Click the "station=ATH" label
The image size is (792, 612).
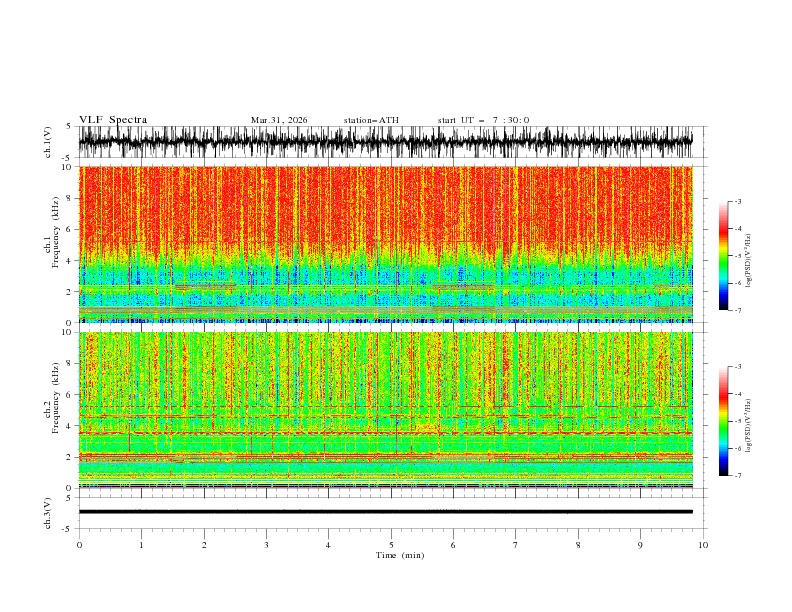coord(371,120)
